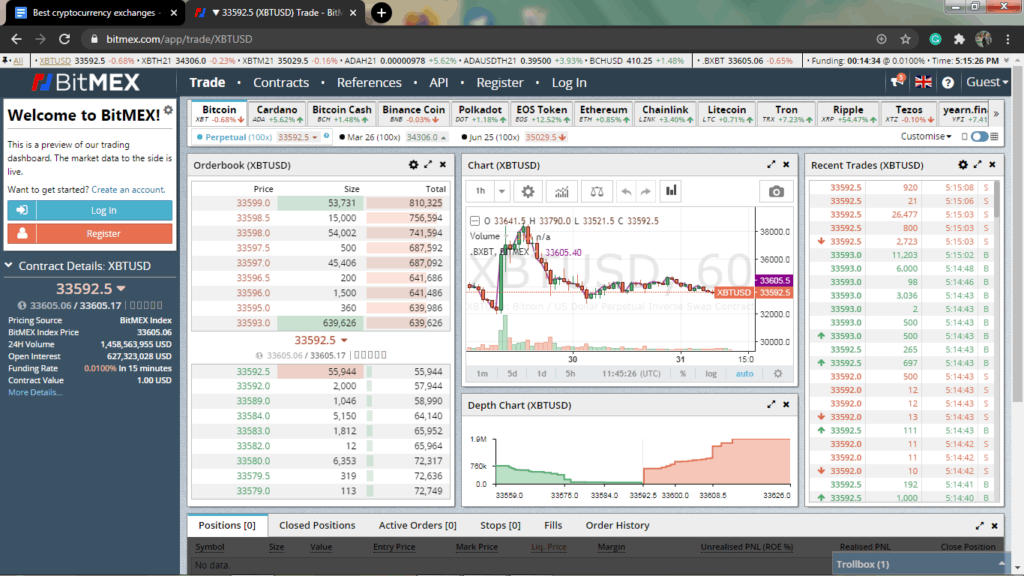The height and width of the screenshot is (576, 1024).
Task: Toggle auto scale on chart
Action: [744, 374]
